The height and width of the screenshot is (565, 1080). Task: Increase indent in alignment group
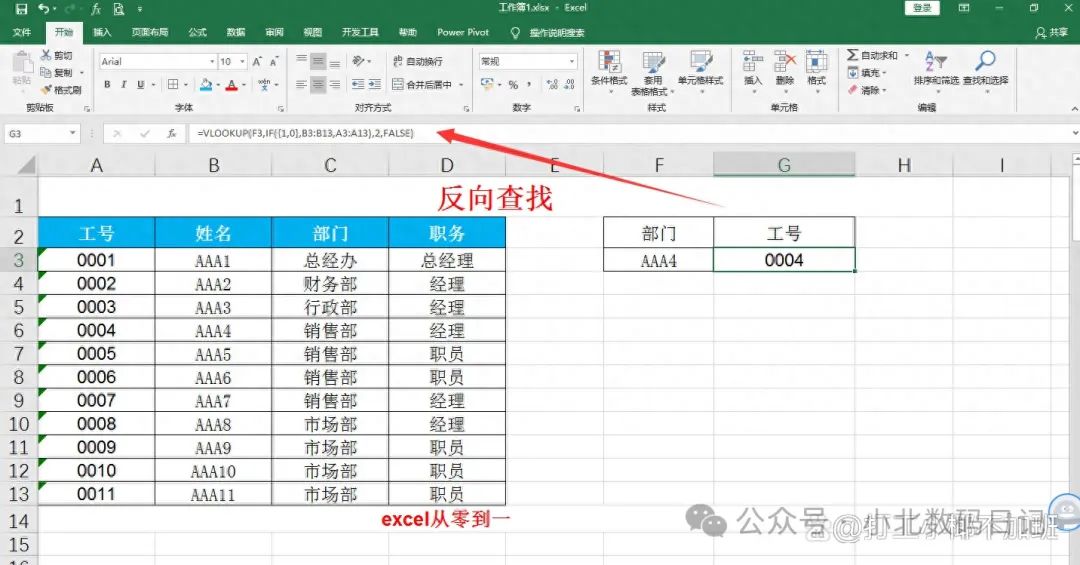[x=374, y=84]
